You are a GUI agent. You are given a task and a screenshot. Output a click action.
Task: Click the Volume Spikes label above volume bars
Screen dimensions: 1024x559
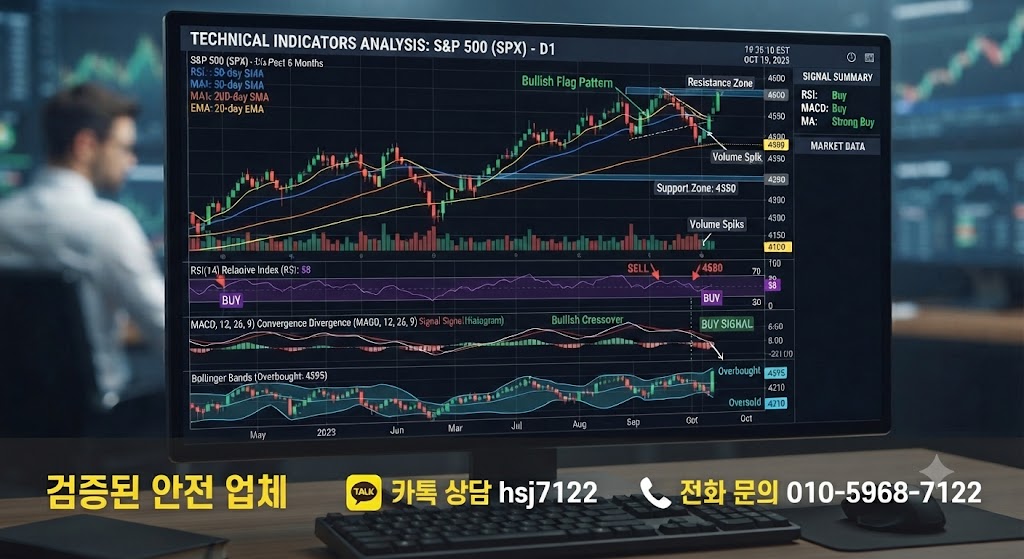[x=716, y=224]
